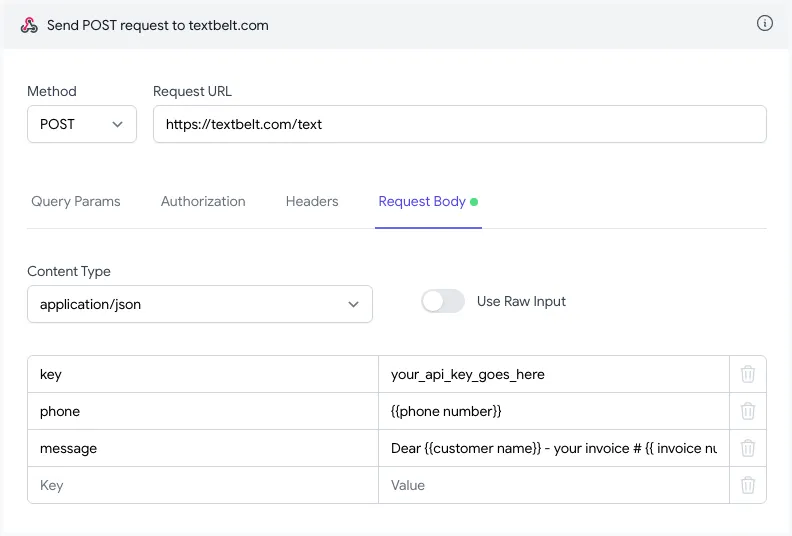792x536 pixels.
Task: Toggle the Use Raw Input switch
Action: (443, 301)
